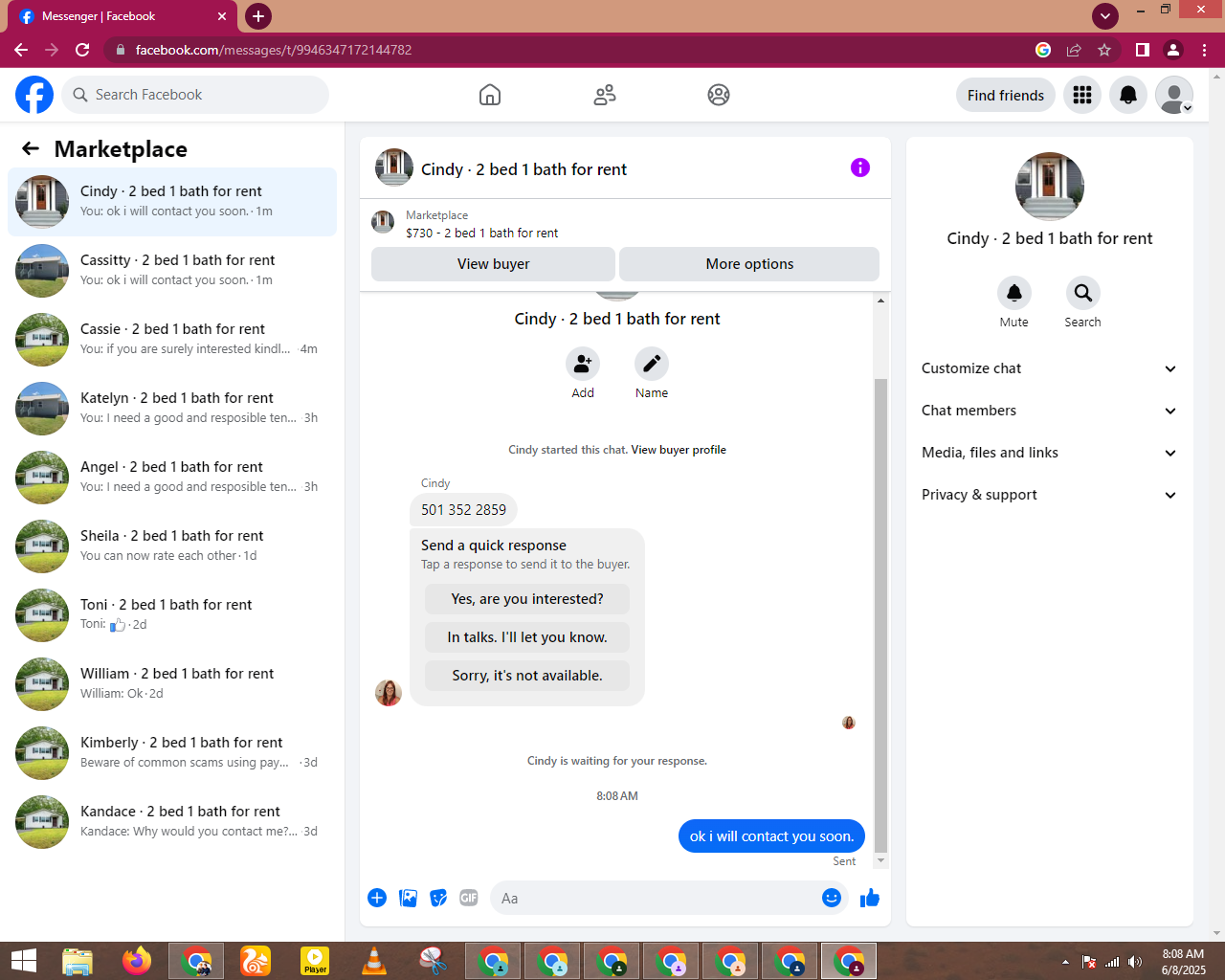Screen dimensions: 1225x980
Task: Open browser side panel icon
Action: point(1143,50)
